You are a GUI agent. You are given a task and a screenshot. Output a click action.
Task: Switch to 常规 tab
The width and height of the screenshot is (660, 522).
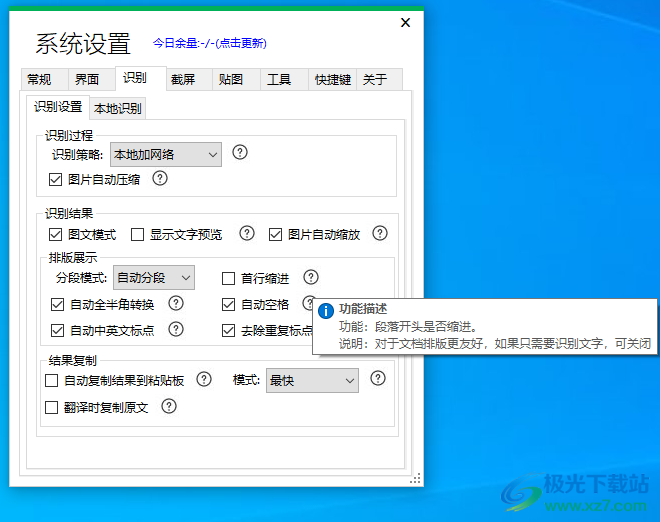coord(44,79)
